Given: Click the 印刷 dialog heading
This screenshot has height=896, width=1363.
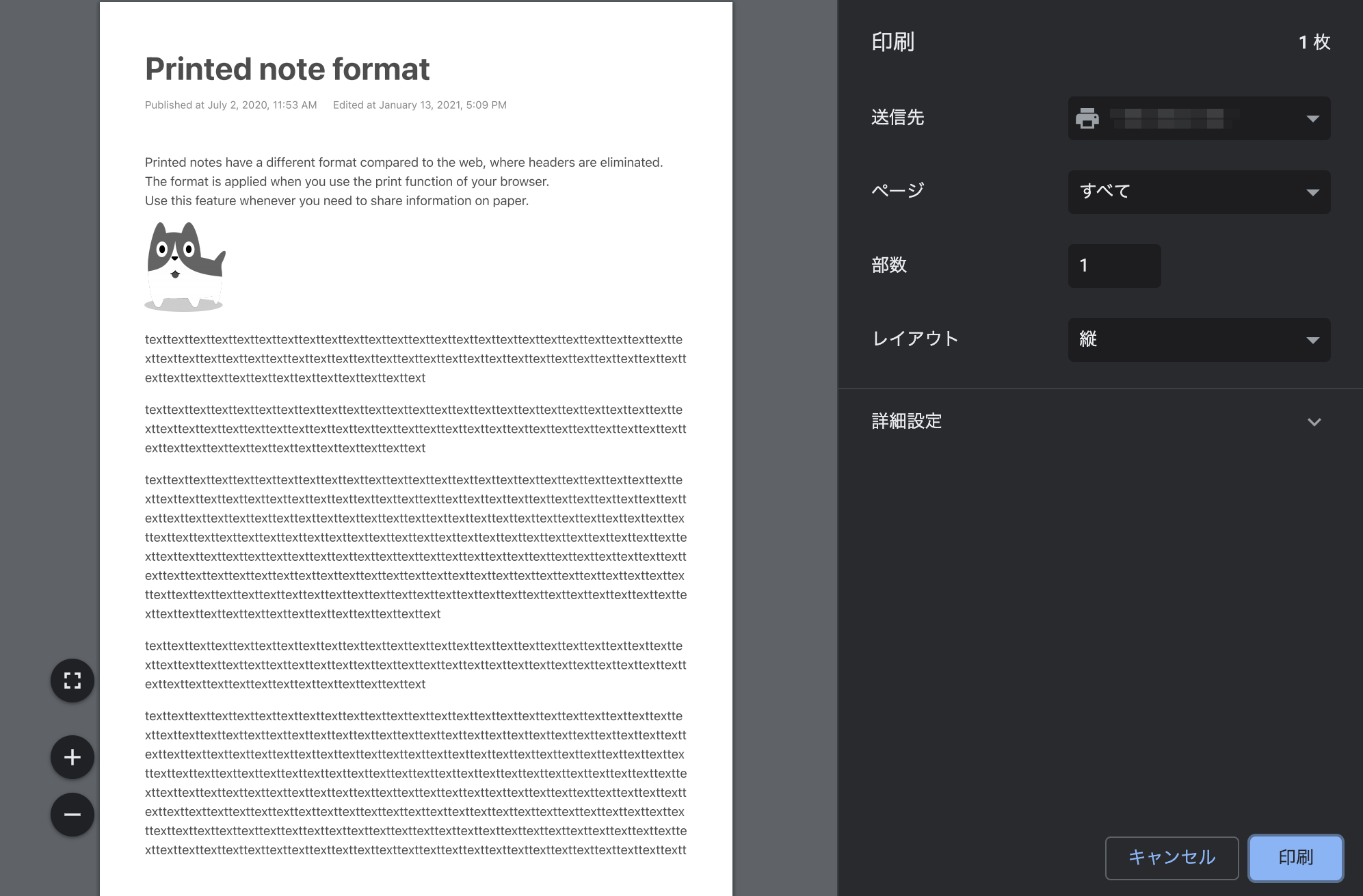Looking at the screenshot, I should click(892, 42).
